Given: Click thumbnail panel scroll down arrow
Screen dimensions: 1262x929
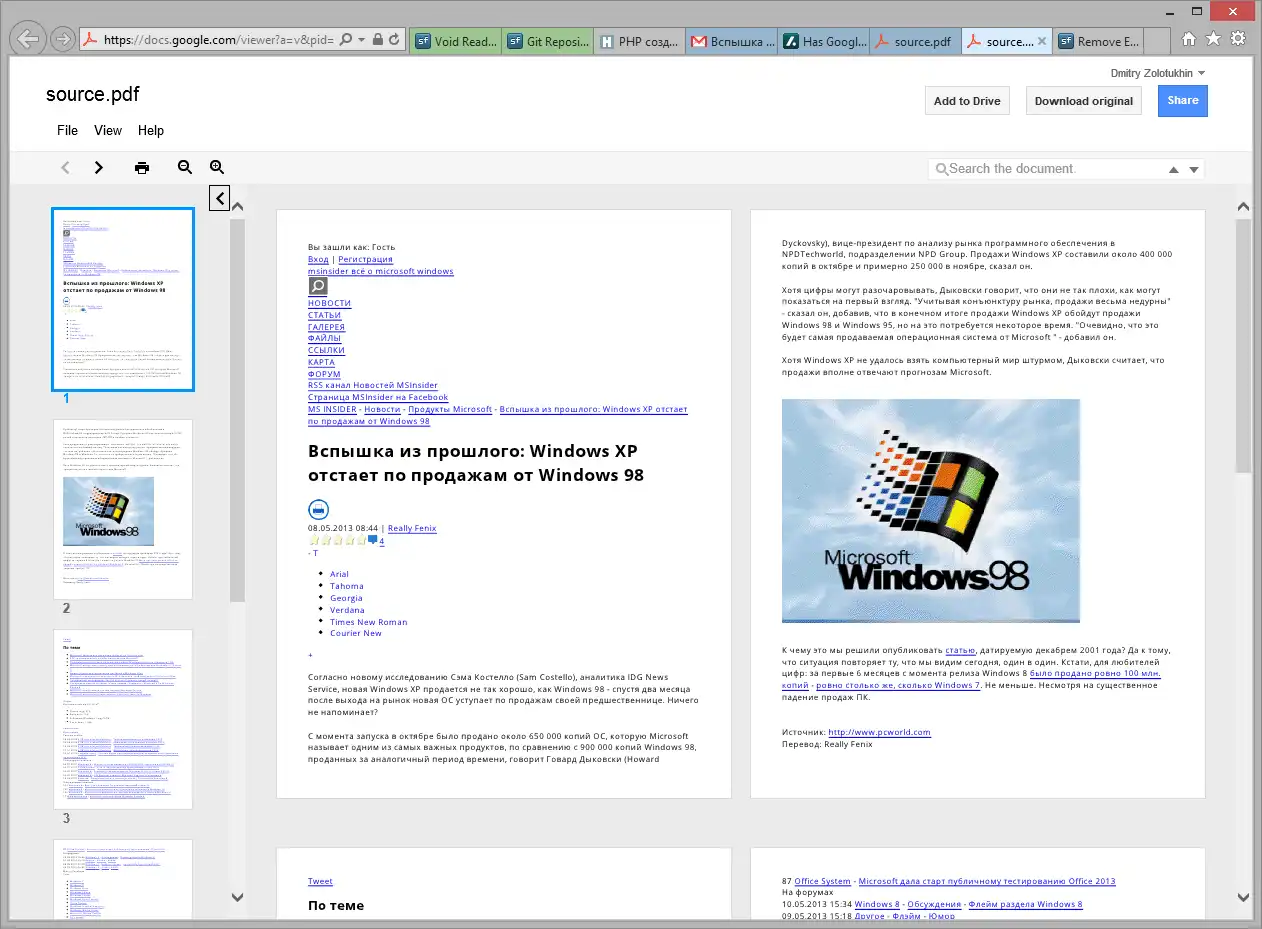Looking at the screenshot, I should pos(238,897).
